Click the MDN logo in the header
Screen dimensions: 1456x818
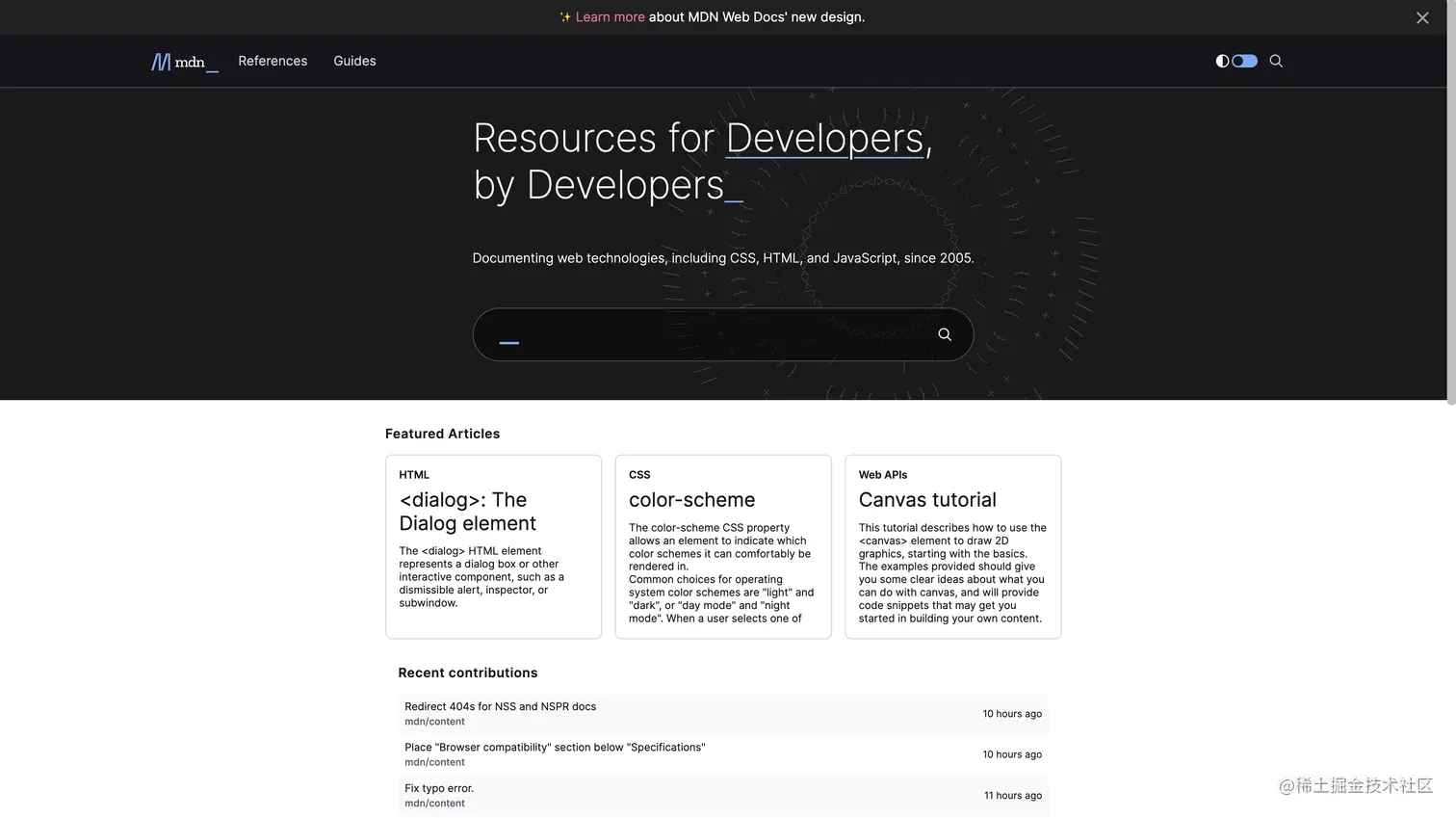[x=185, y=62]
